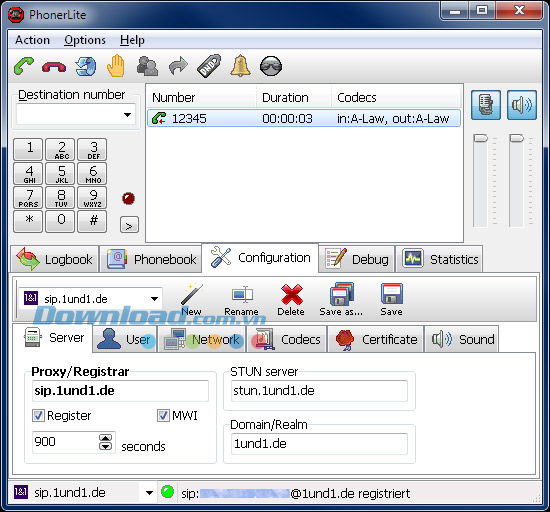Create a New profile with wand icon
The height and width of the screenshot is (512, 550).
pos(192,300)
